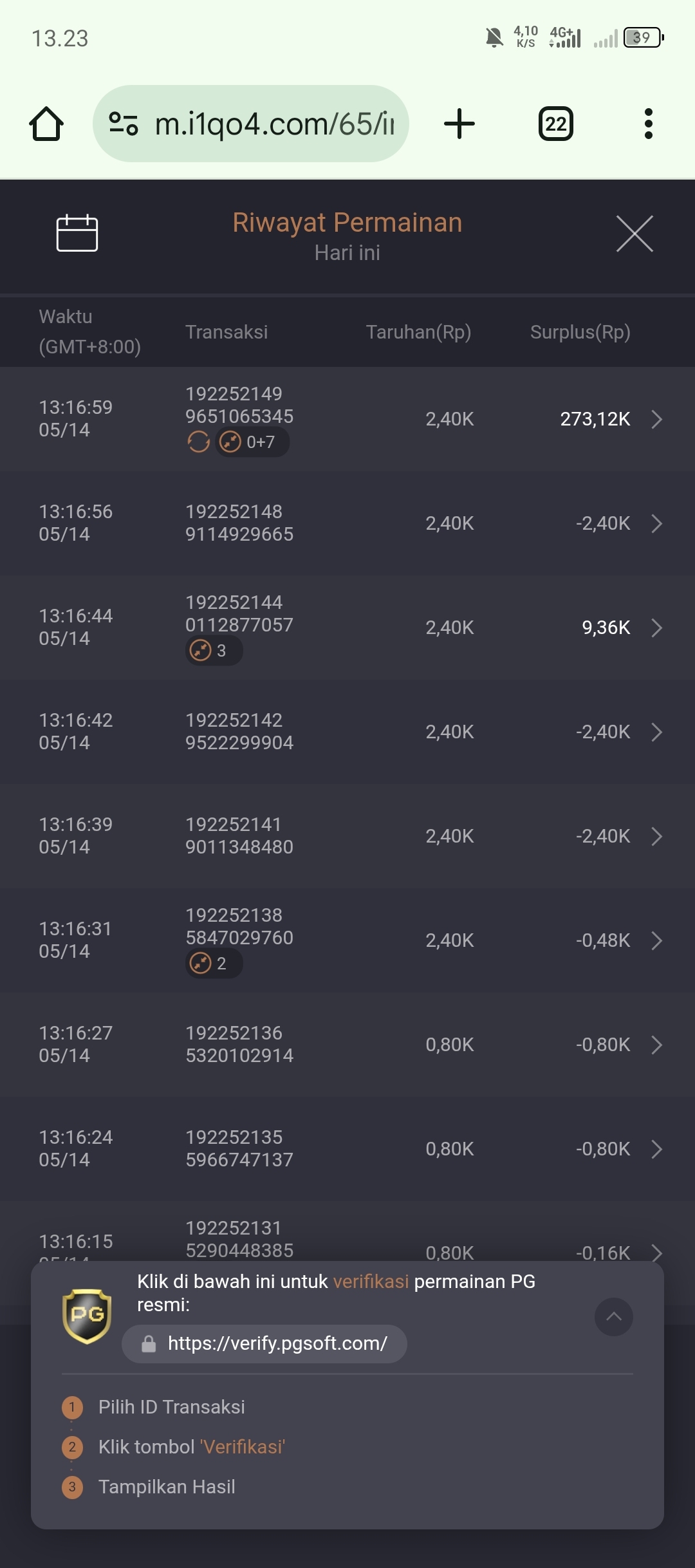695x1568 pixels.
Task: Tap the site settings icon in address bar
Action: (124, 124)
